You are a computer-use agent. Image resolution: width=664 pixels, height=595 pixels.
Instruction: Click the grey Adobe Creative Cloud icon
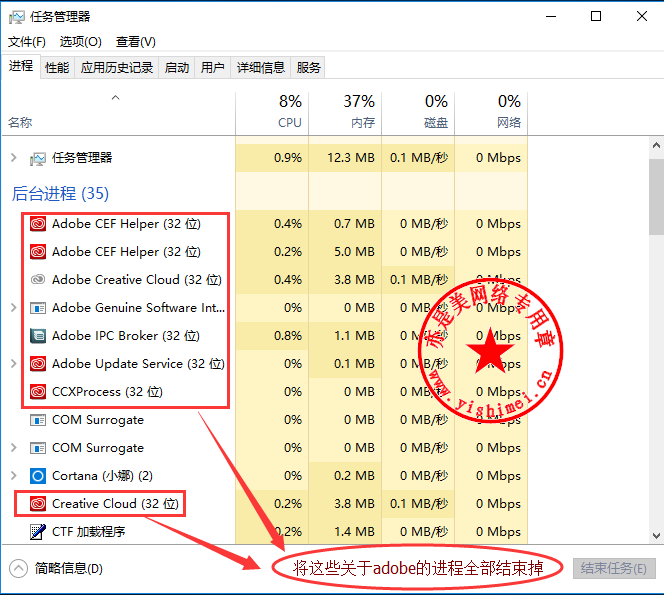38,280
